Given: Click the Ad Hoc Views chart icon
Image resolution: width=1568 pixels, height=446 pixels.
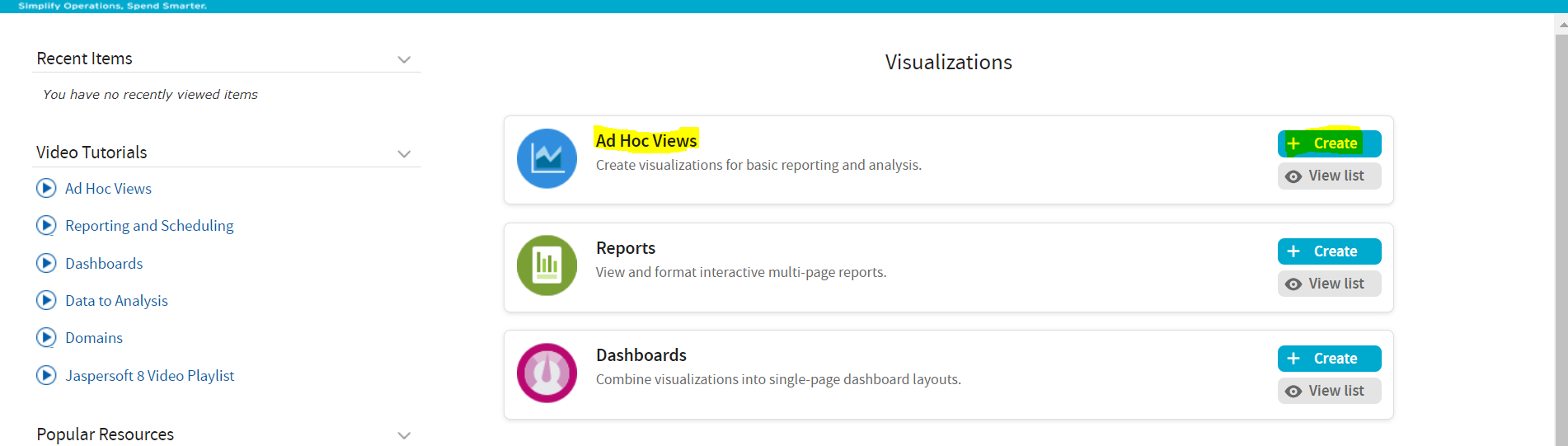Looking at the screenshot, I should click(547, 158).
